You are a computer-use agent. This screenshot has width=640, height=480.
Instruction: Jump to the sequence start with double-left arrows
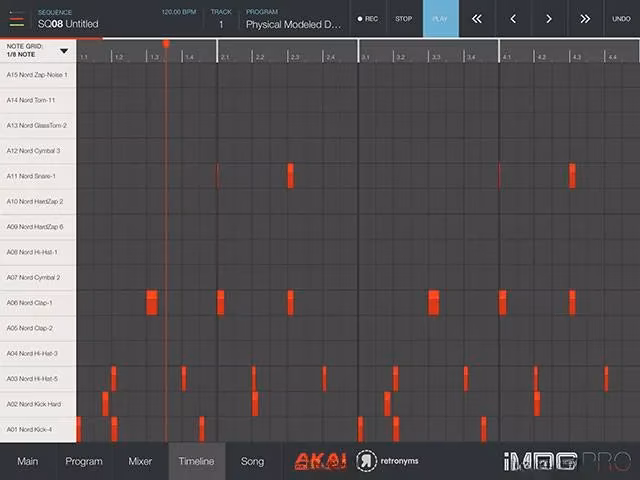click(476, 19)
